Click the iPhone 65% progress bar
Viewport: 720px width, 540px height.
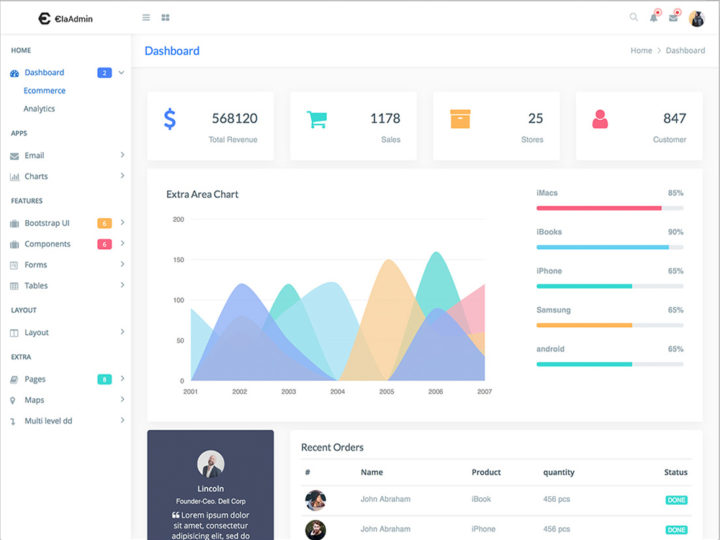[610, 286]
